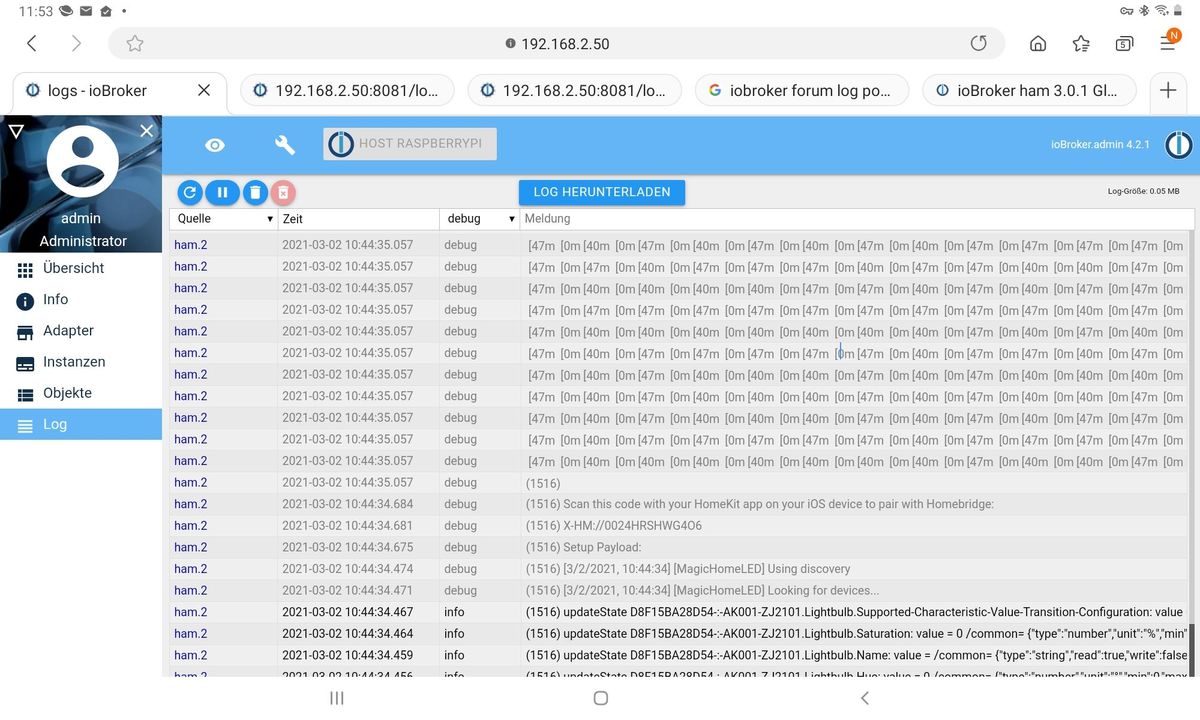Click the Log-Größe 0.05 MB label

[1143, 191]
